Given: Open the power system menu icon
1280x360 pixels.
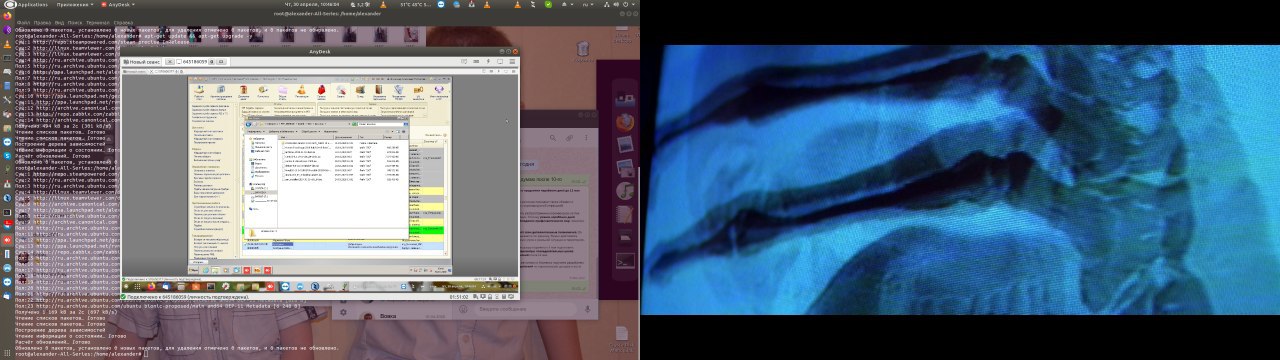Looking at the screenshot, I should click(628, 4).
